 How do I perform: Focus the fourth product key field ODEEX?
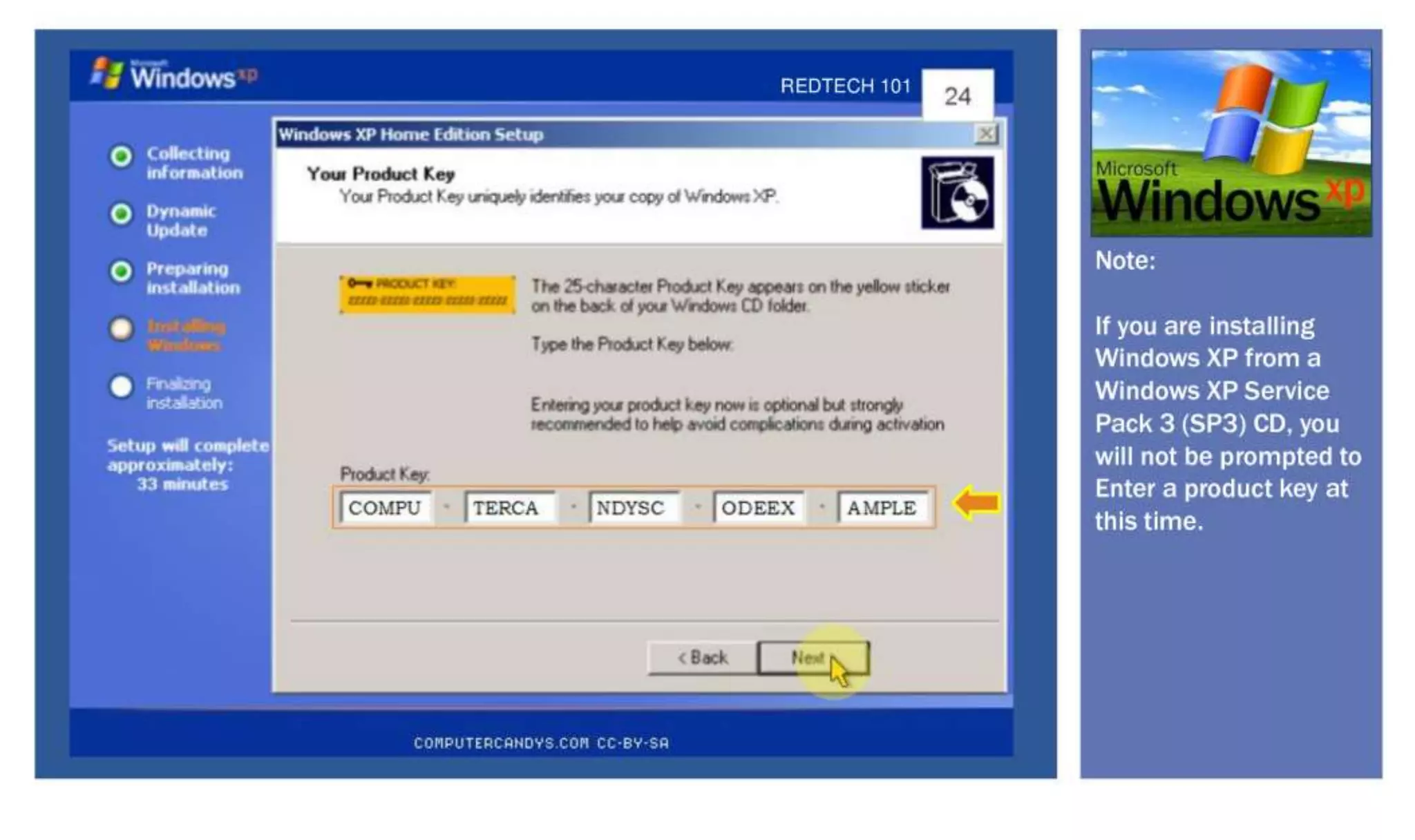759,508
